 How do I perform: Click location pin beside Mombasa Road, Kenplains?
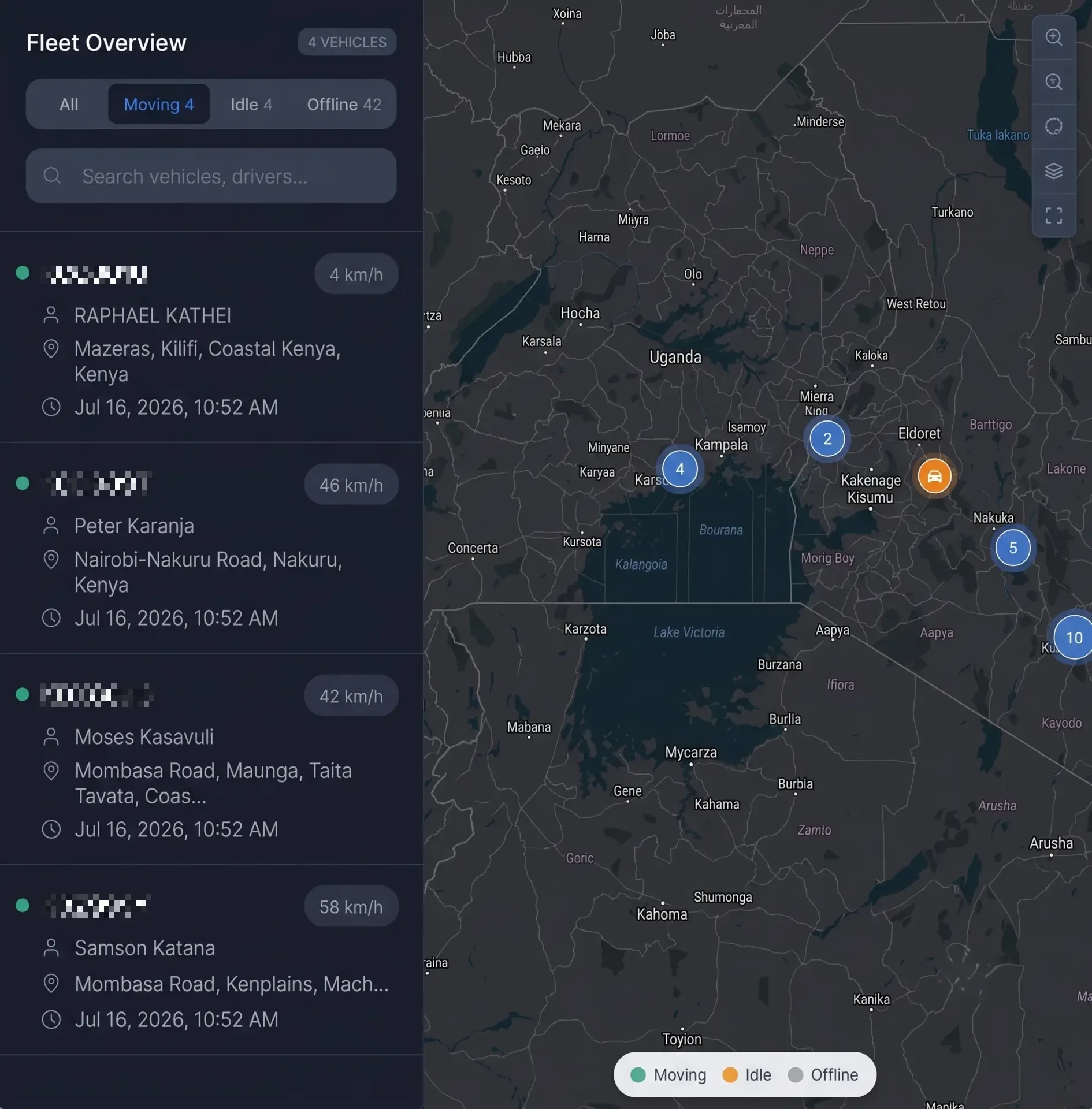coord(51,984)
